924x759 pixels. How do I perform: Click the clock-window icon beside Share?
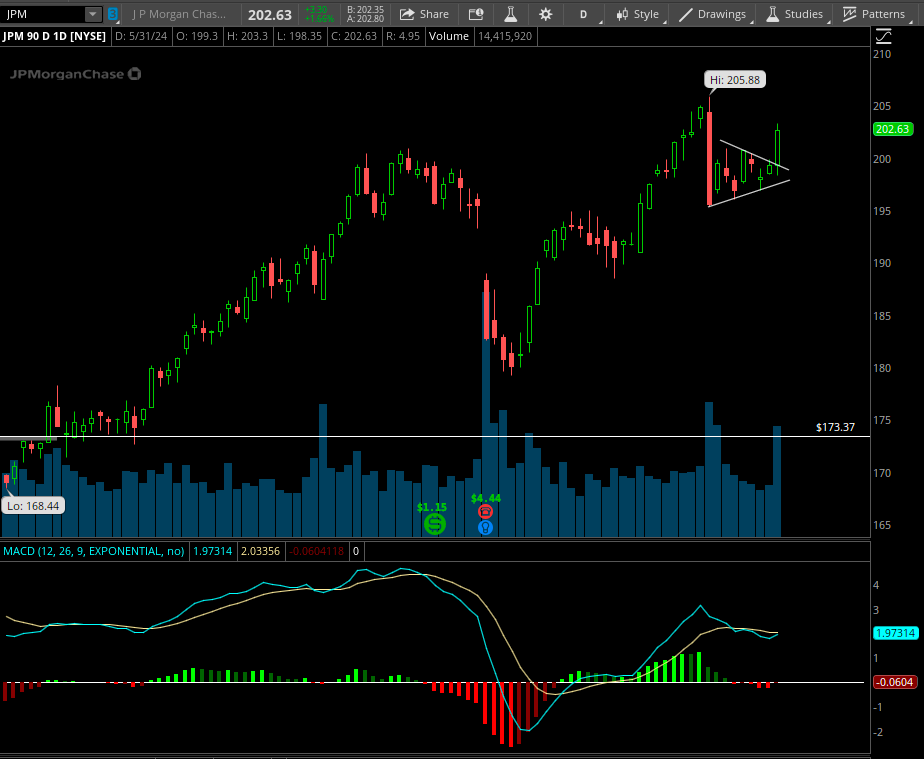point(476,14)
